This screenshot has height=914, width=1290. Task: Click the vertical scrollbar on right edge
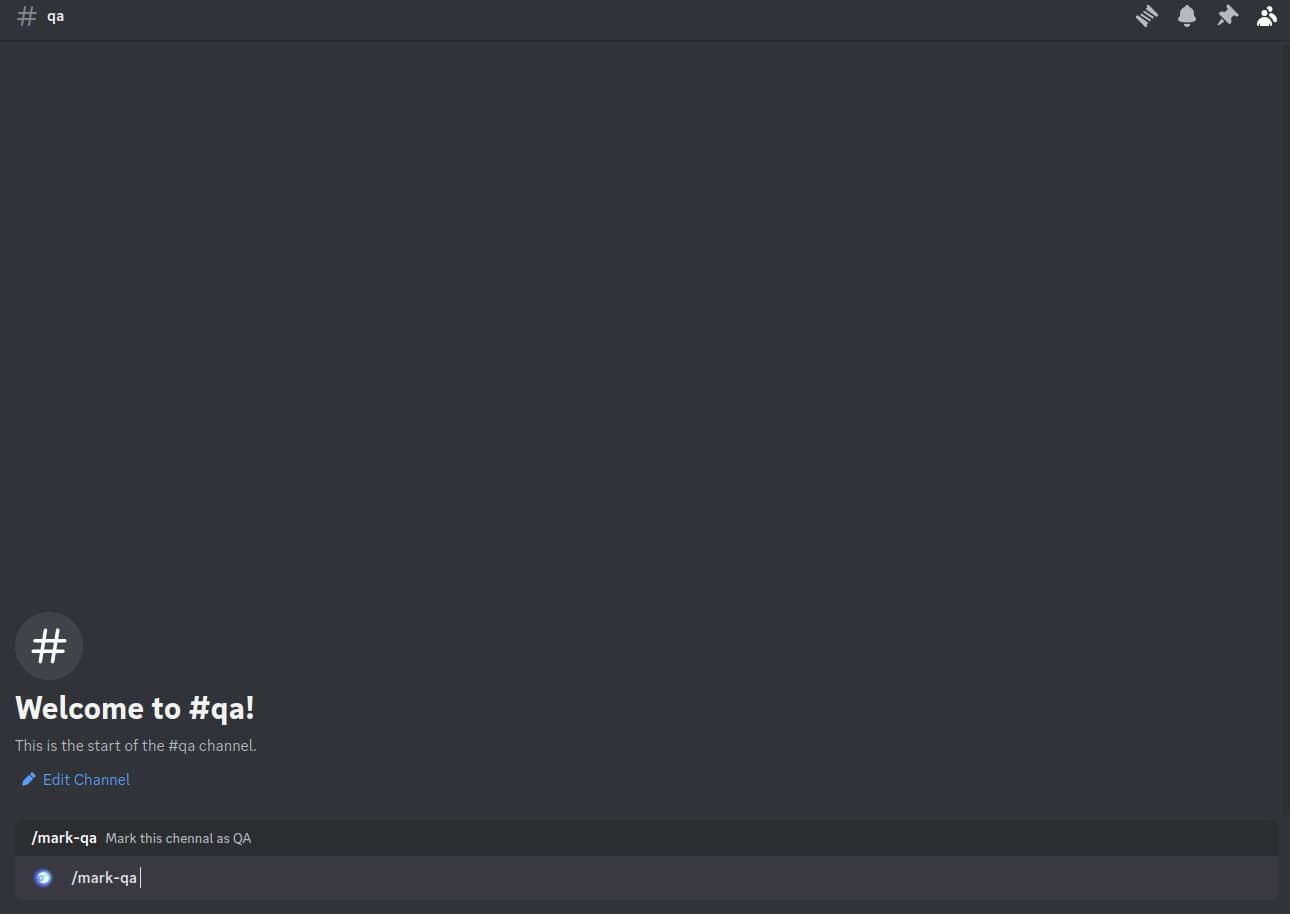click(x=1285, y=428)
